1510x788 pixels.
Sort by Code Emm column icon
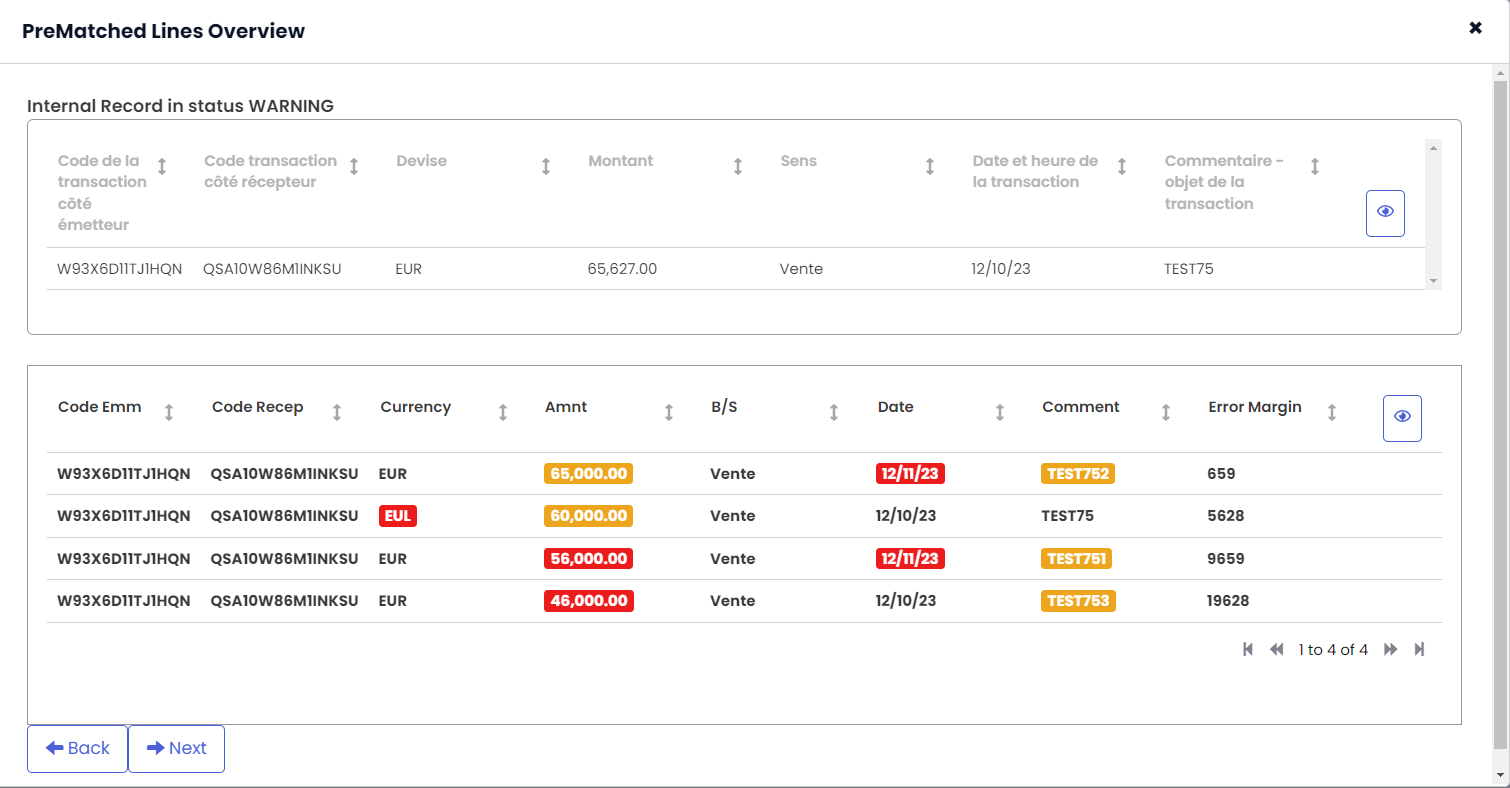tap(169, 412)
